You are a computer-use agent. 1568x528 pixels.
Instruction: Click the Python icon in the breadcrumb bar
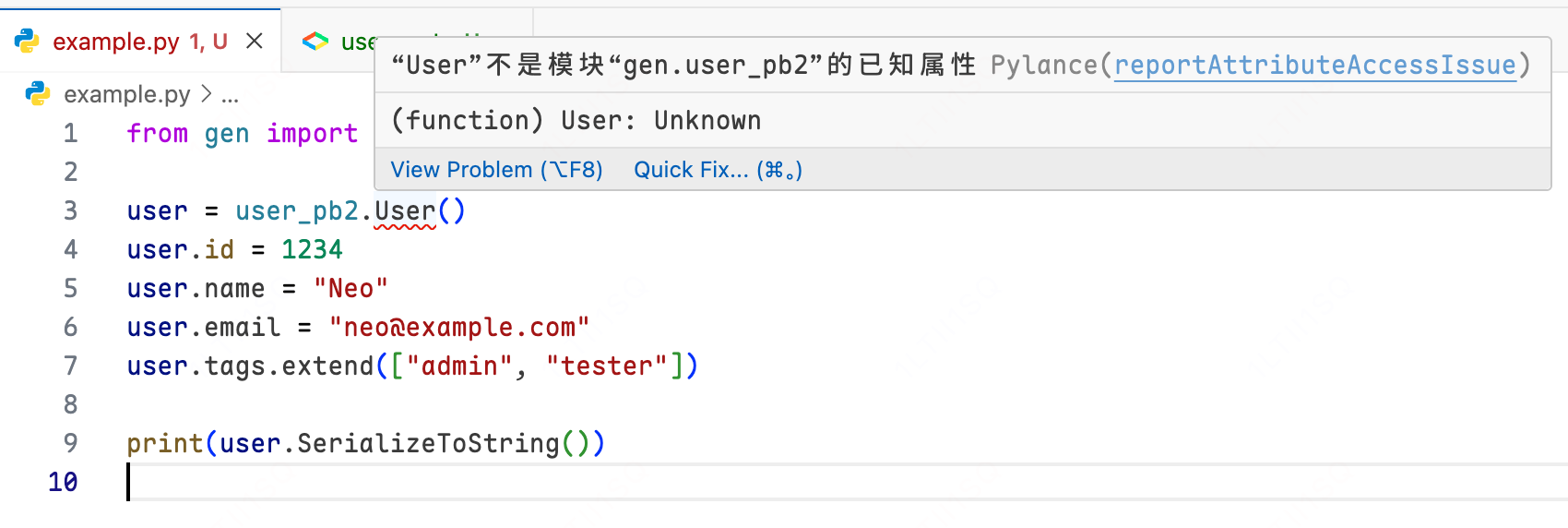38,94
